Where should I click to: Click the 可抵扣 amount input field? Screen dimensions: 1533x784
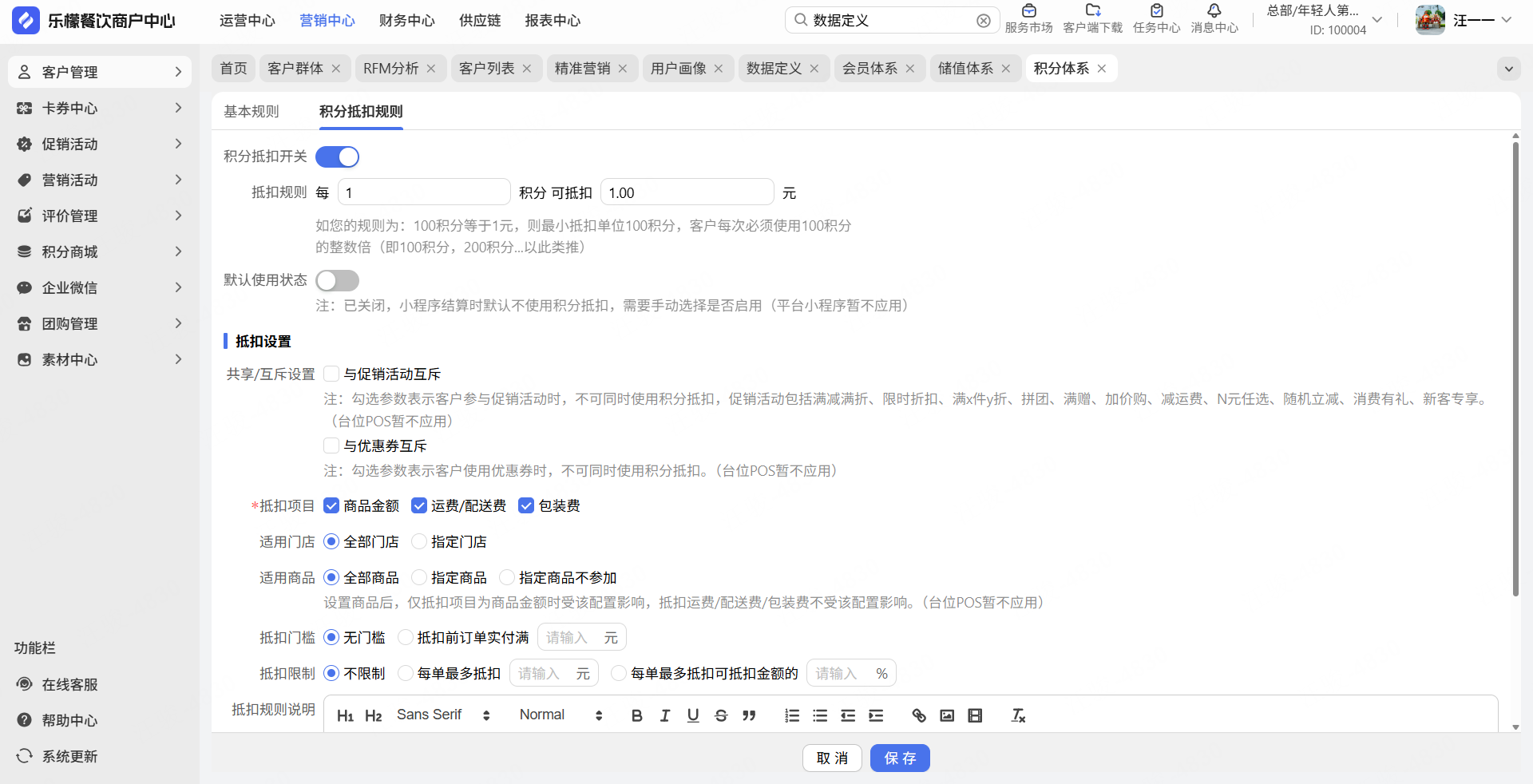[687, 193]
